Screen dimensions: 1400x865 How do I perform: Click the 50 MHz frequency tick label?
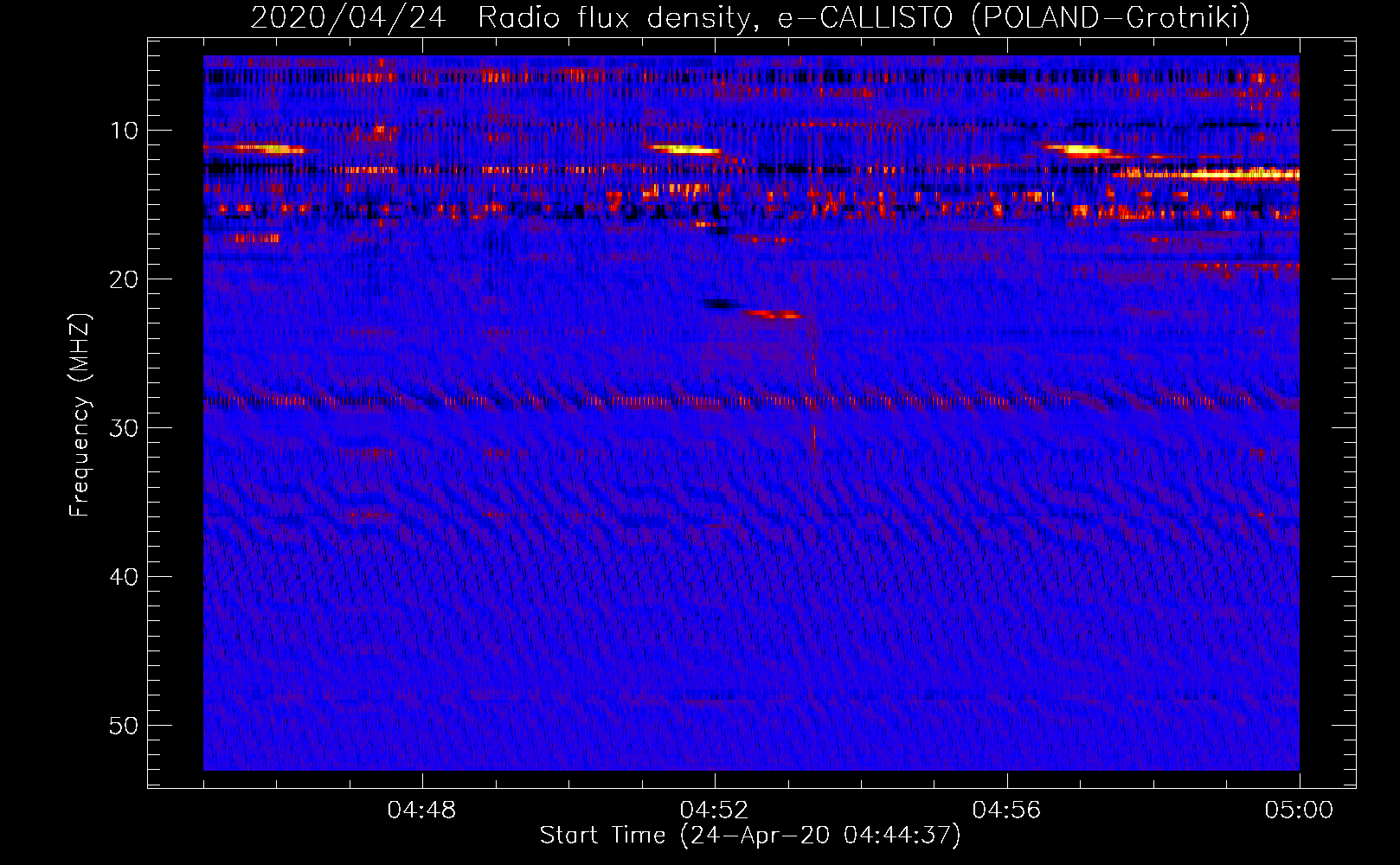pyautogui.click(x=124, y=726)
